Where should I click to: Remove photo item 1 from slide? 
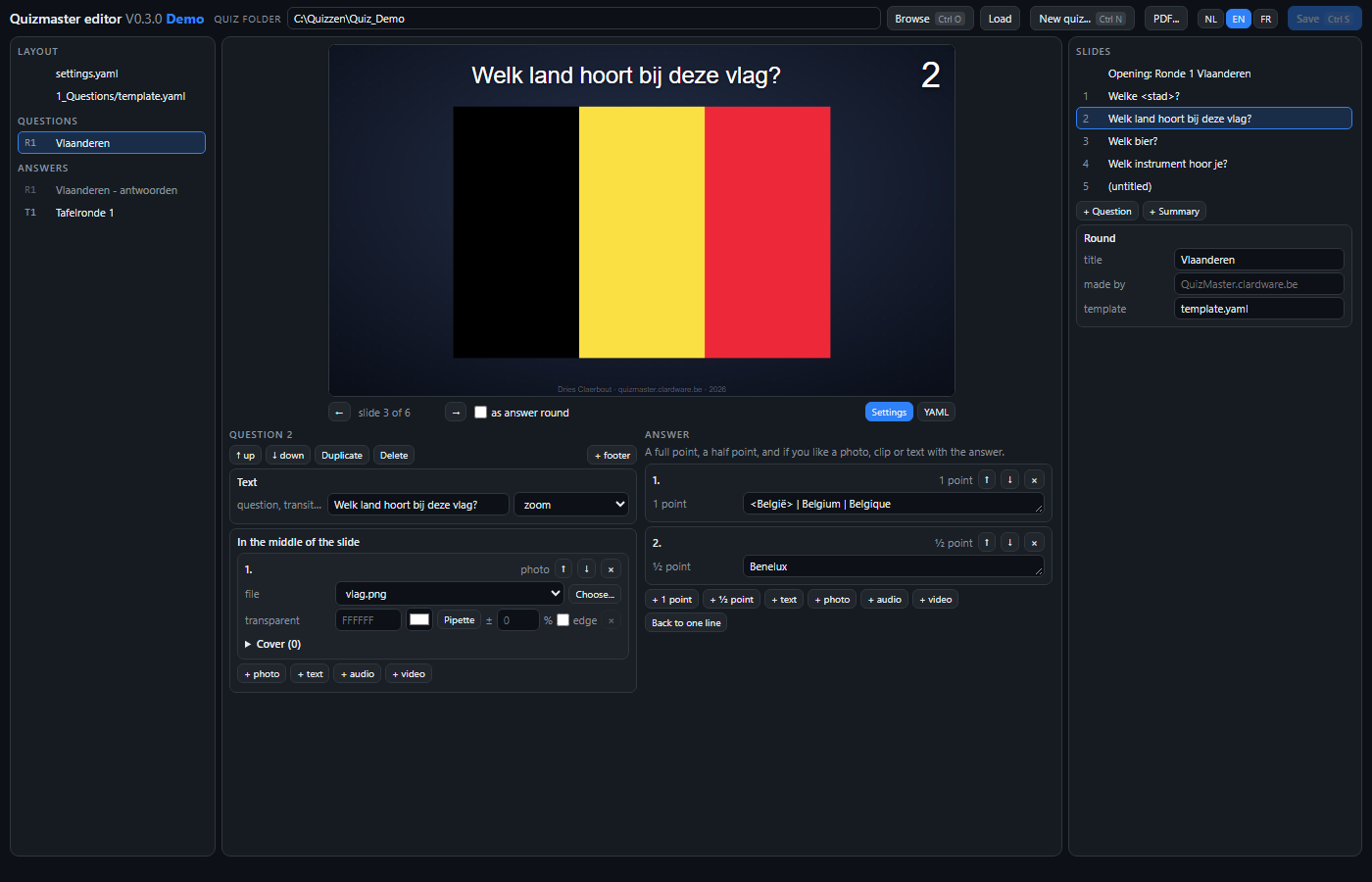(x=611, y=569)
